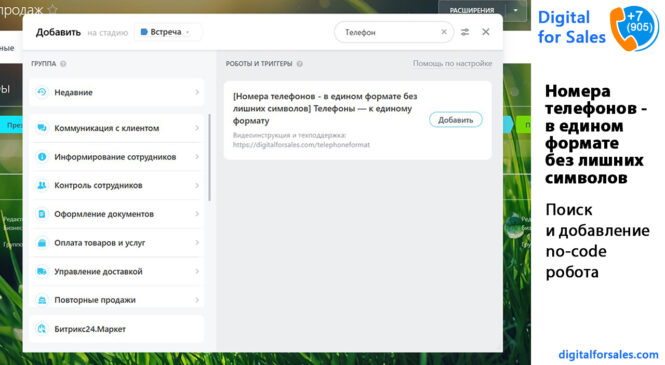
Task: Click the Оформление документов document icon
Action: pos(42,214)
